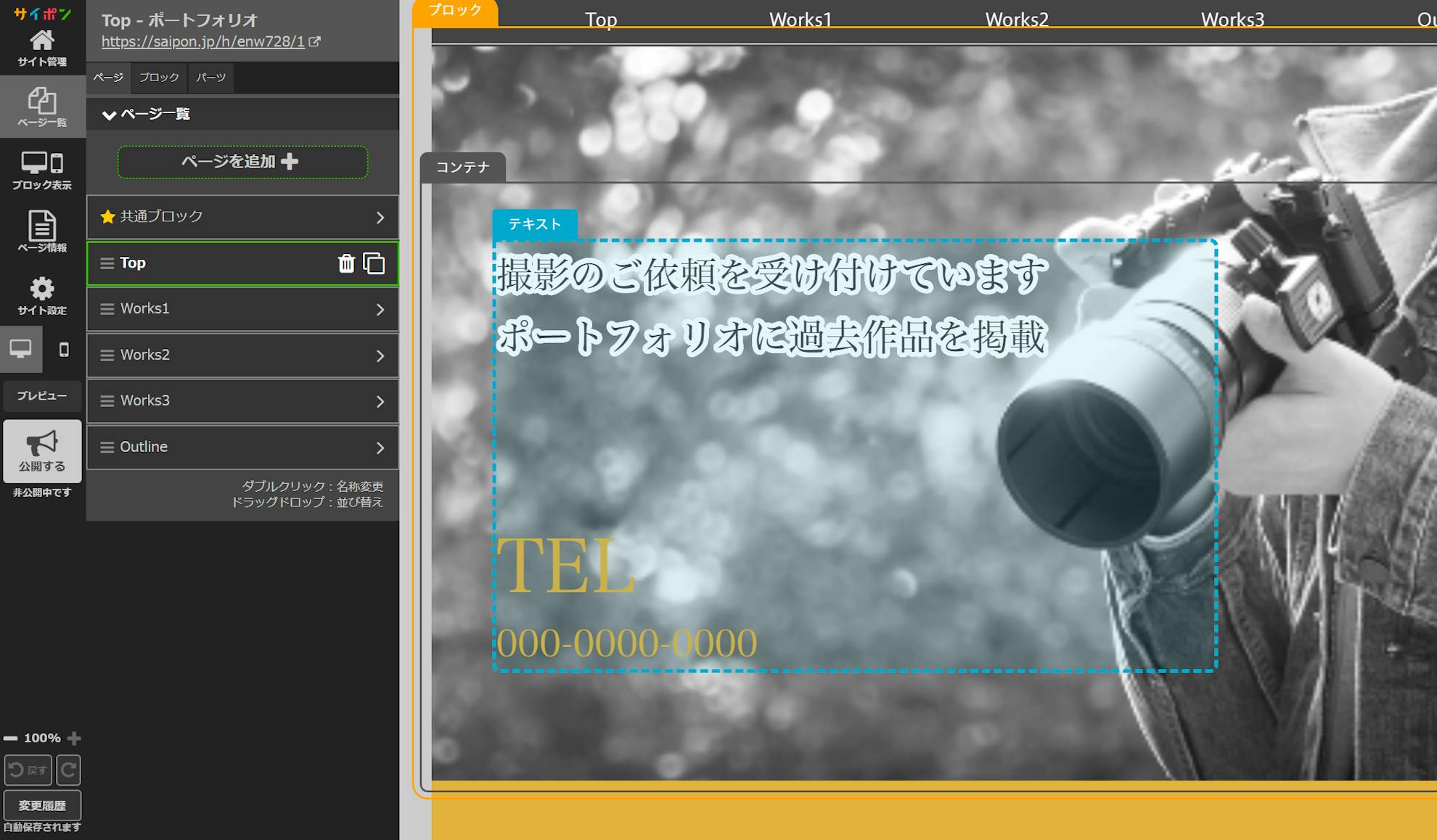Switch to ブロック tab
Viewport: 1437px width, 840px height.
[159, 78]
